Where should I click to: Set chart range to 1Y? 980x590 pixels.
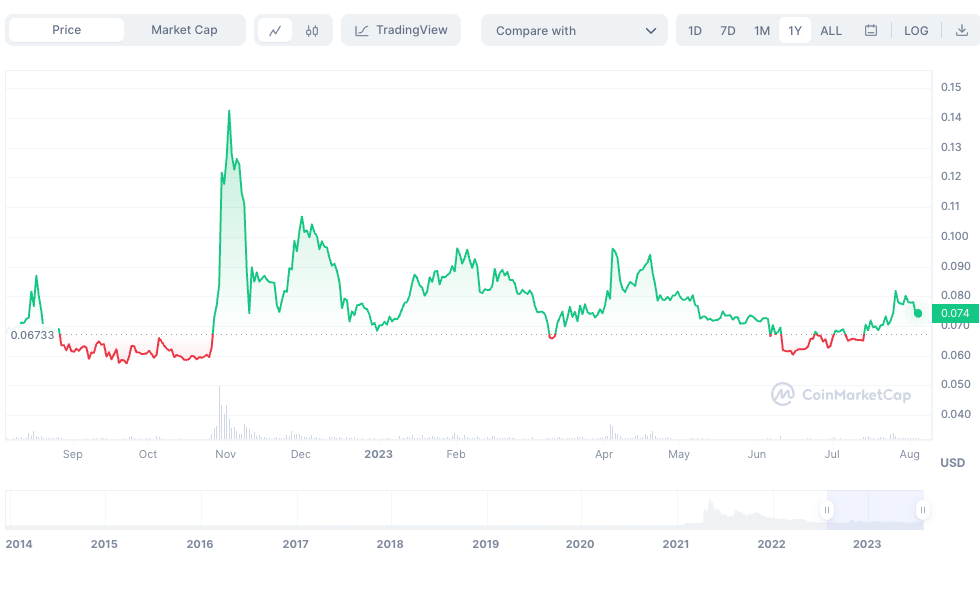[795, 31]
